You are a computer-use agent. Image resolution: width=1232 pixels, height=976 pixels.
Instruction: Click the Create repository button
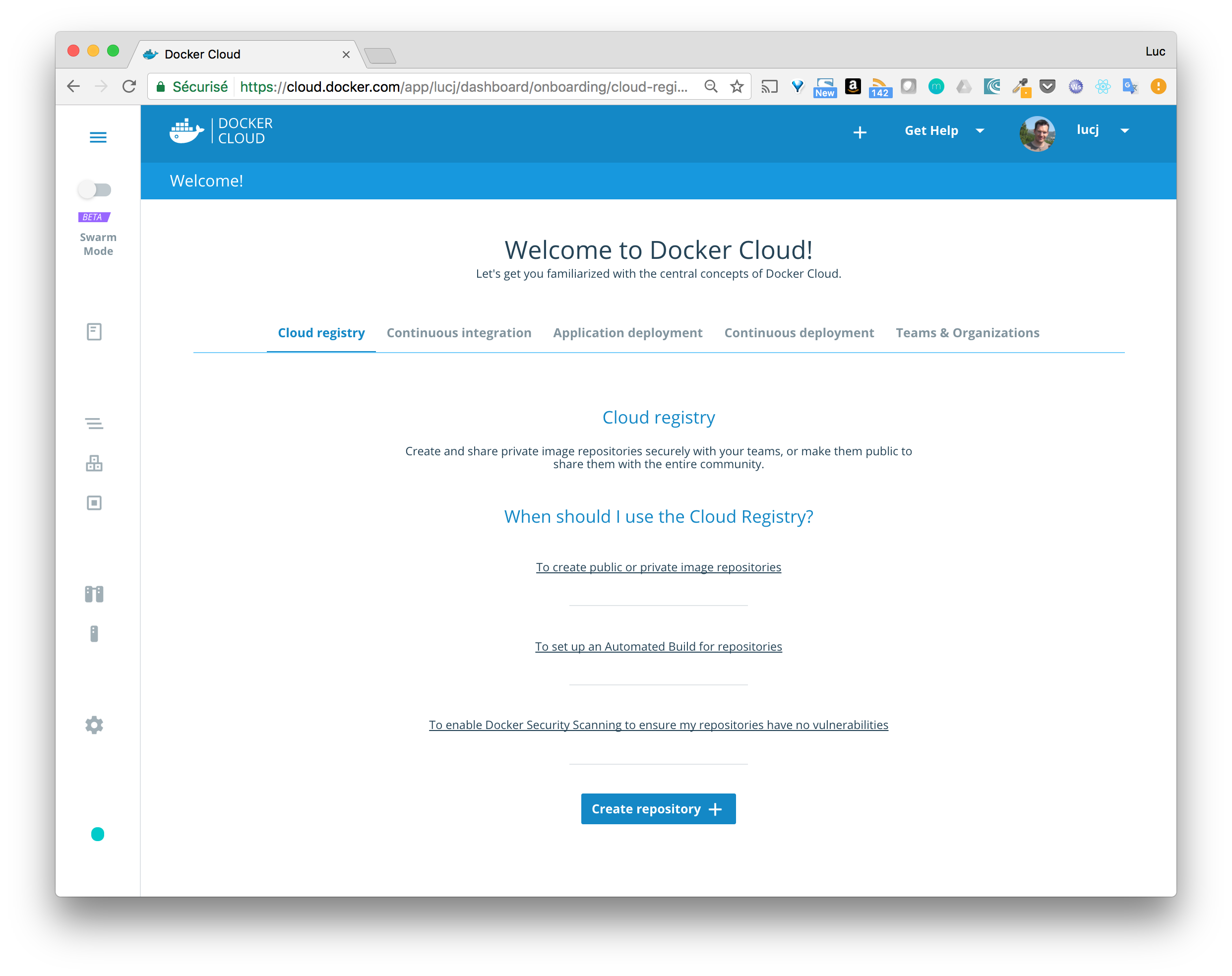tap(658, 809)
